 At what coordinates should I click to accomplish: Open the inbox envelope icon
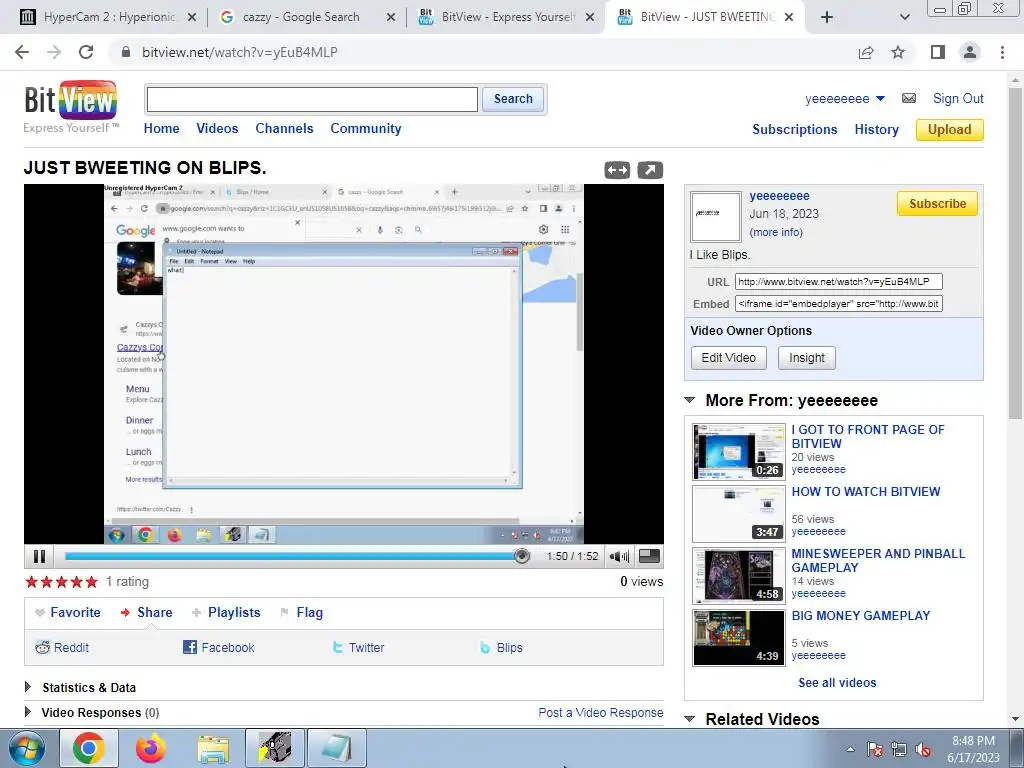pyautogui.click(x=908, y=98)
